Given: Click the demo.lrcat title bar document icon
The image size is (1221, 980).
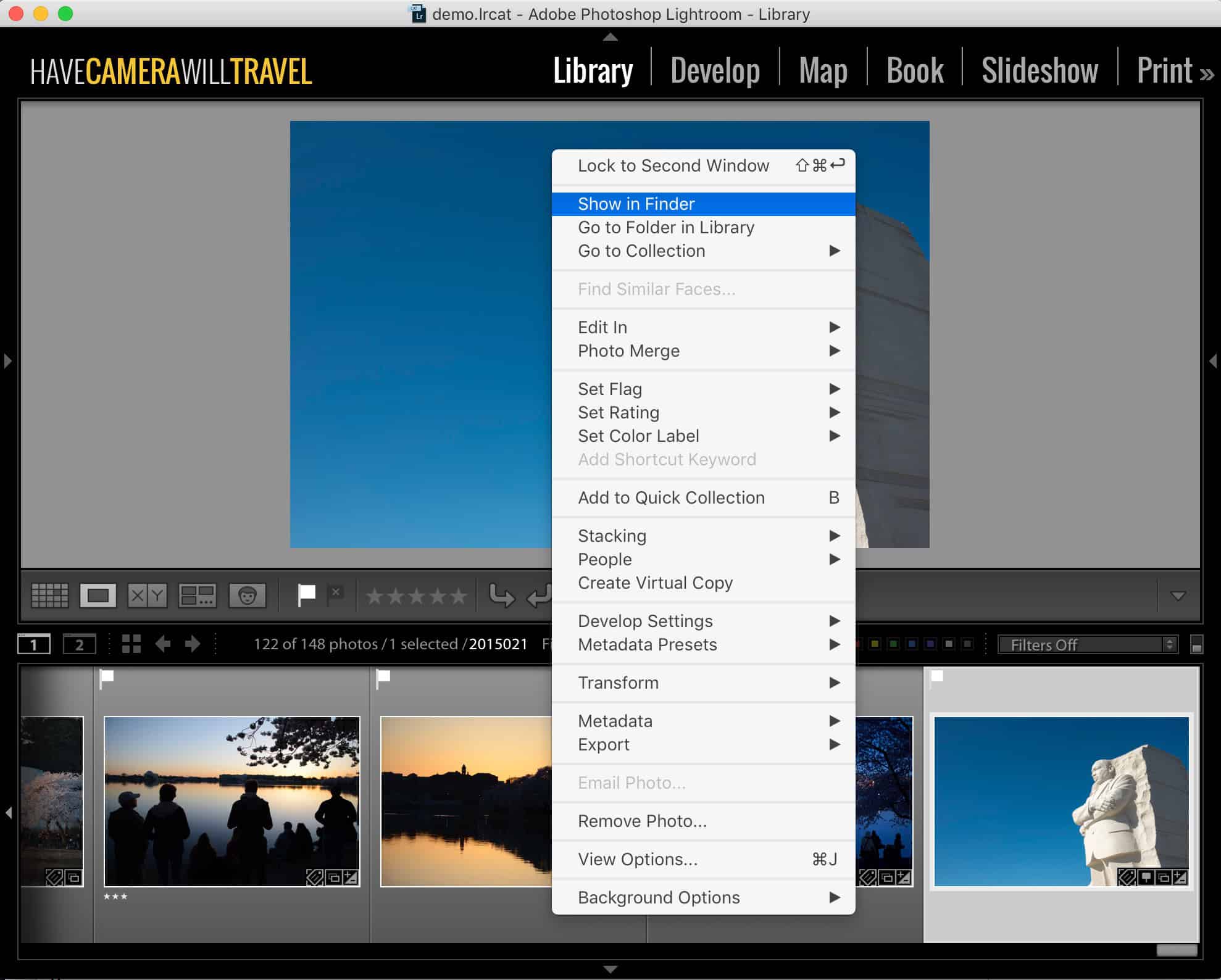Looking at the screenshot, I should tap(419, 14).
